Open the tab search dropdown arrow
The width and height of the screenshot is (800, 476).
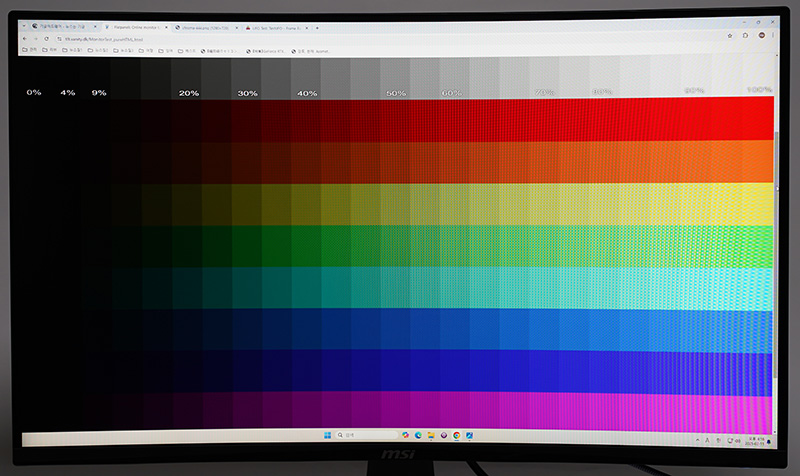tap(24, 26)
